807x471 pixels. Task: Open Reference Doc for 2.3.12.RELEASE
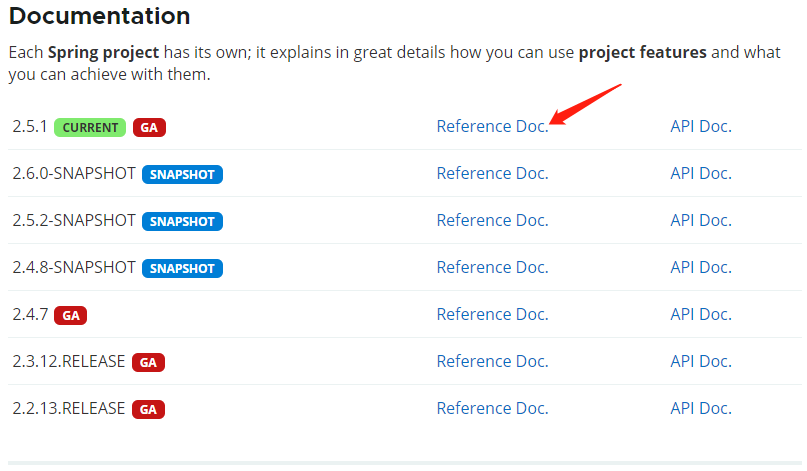point(492,362)
